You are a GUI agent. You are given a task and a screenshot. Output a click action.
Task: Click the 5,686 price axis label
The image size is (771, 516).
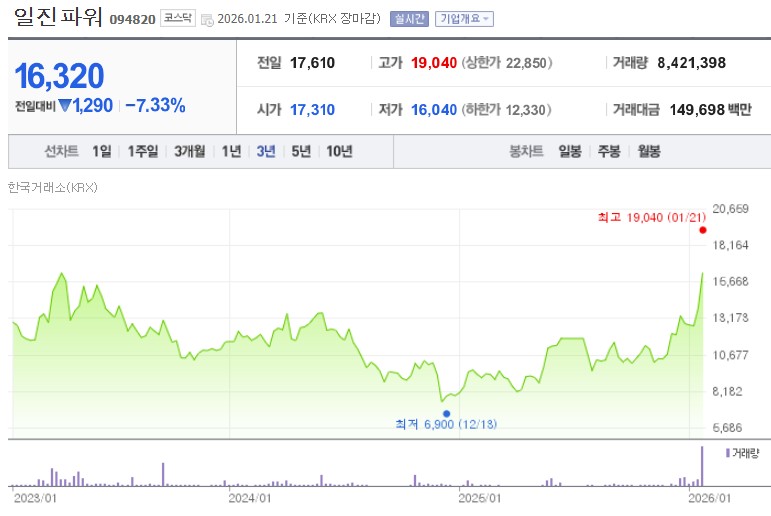click(727, 427)
